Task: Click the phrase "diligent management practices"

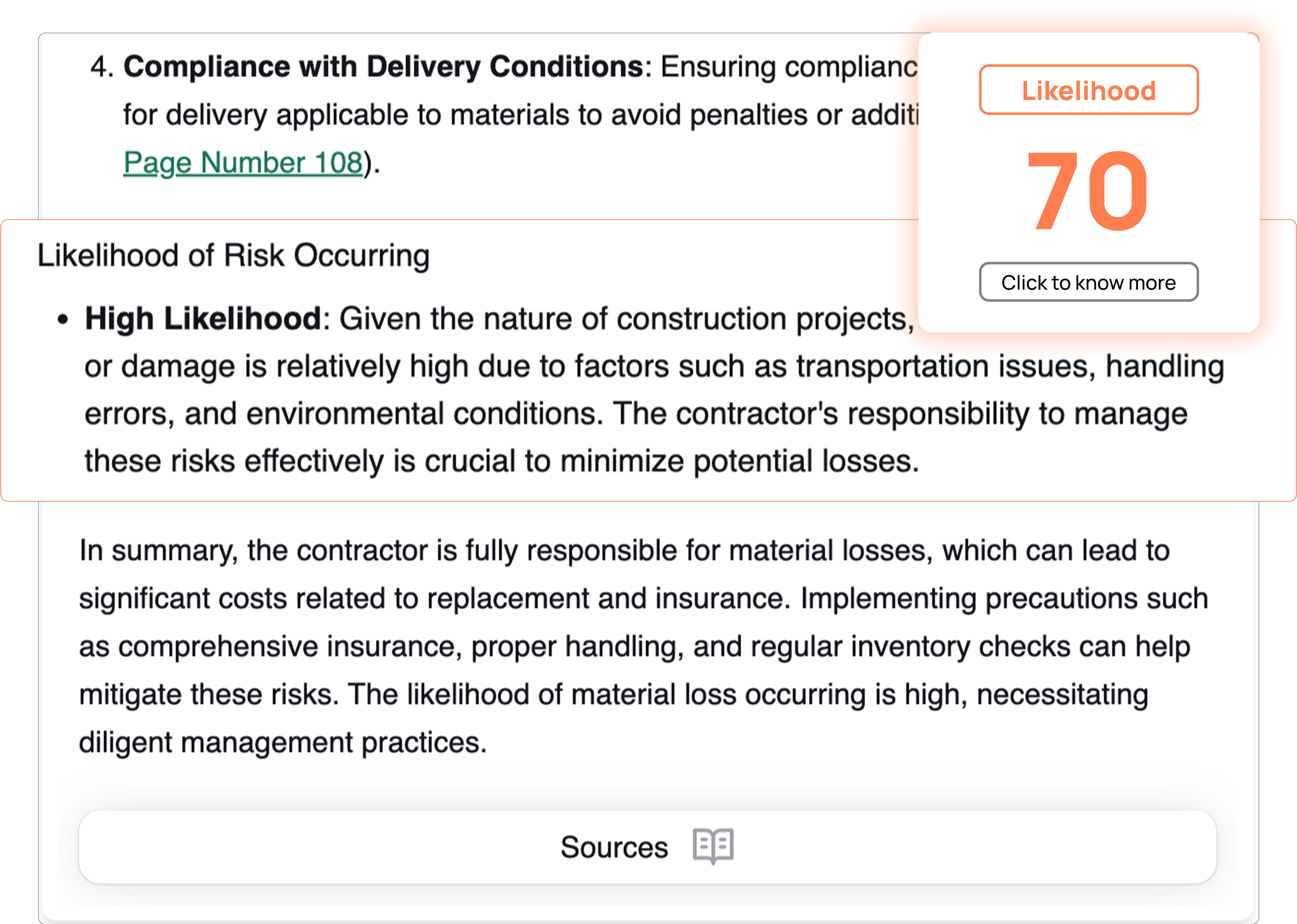Action: pos(282,743)
